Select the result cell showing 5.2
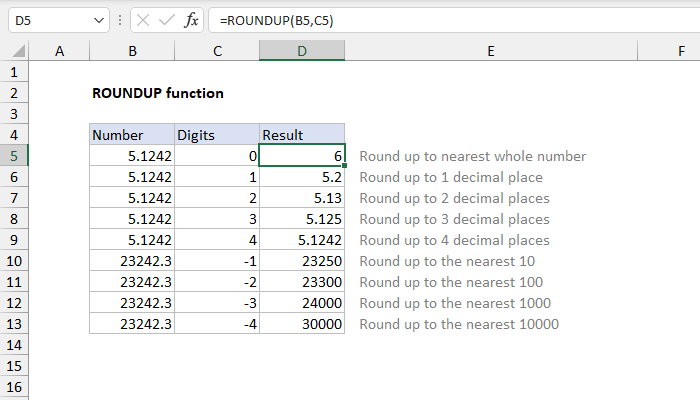The image size is (700, 400). 302,177
